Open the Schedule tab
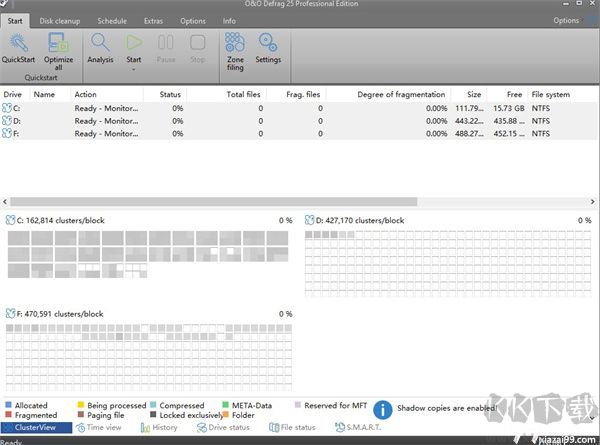 click(111, 20)
